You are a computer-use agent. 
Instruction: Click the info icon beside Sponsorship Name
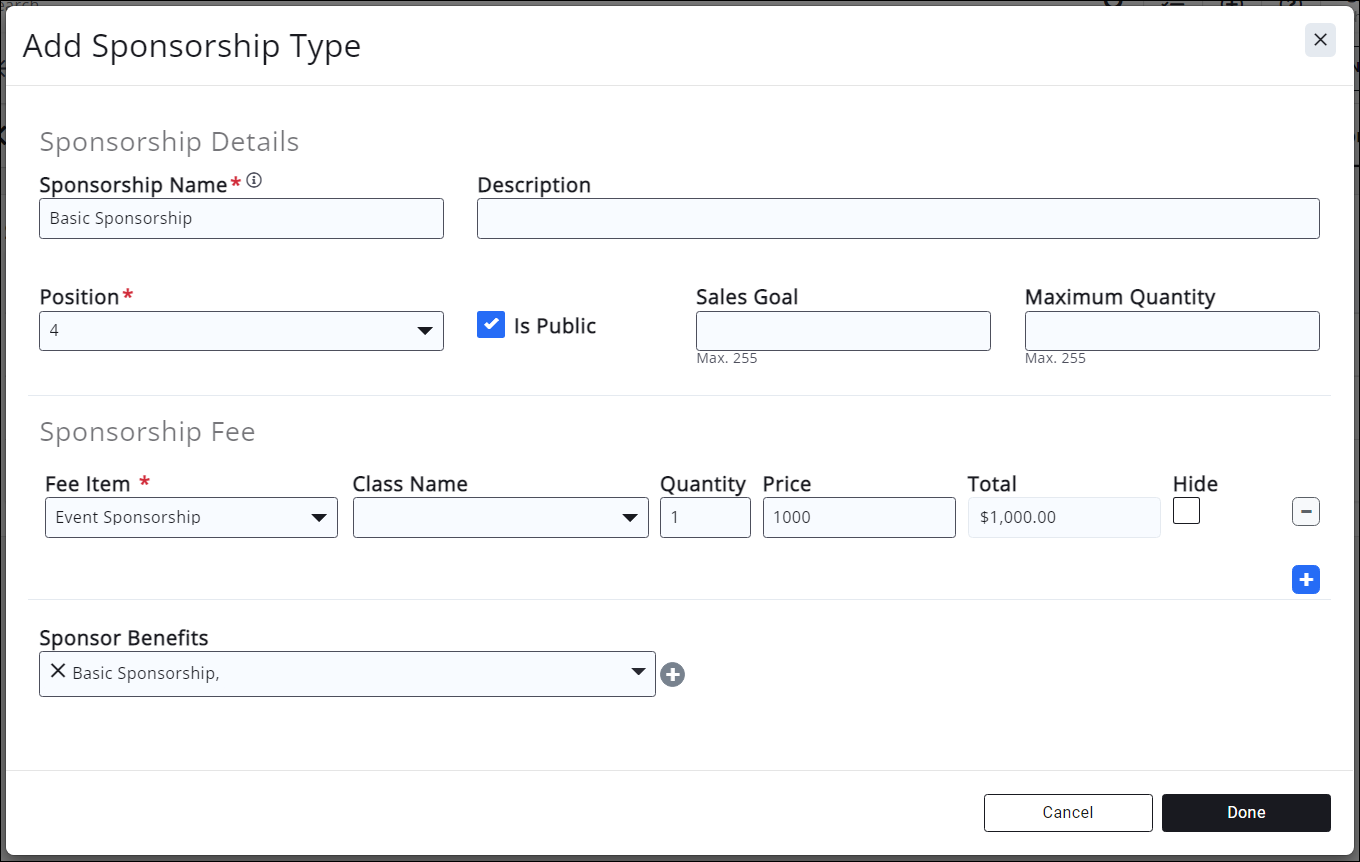[x=254, y=181]
